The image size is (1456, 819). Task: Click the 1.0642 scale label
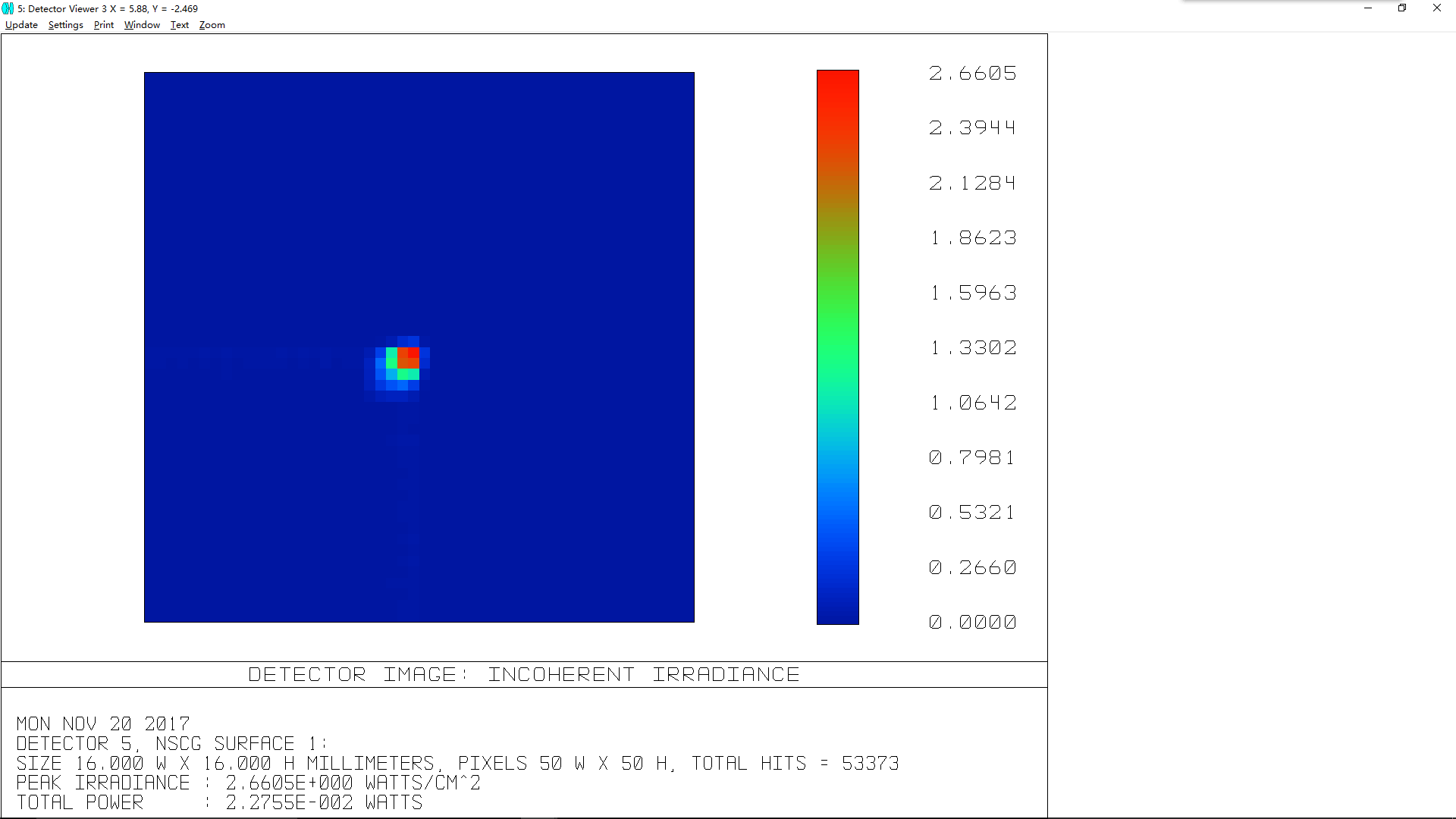(x=972, y=403)
